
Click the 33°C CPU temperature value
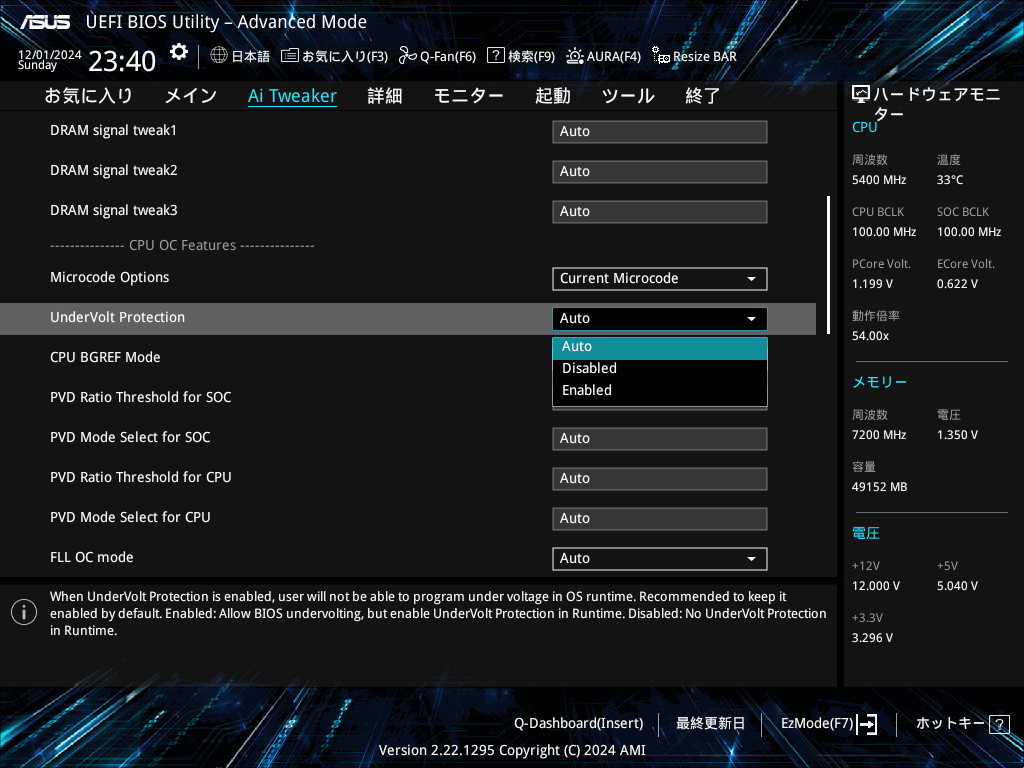[x=950, y=180]
